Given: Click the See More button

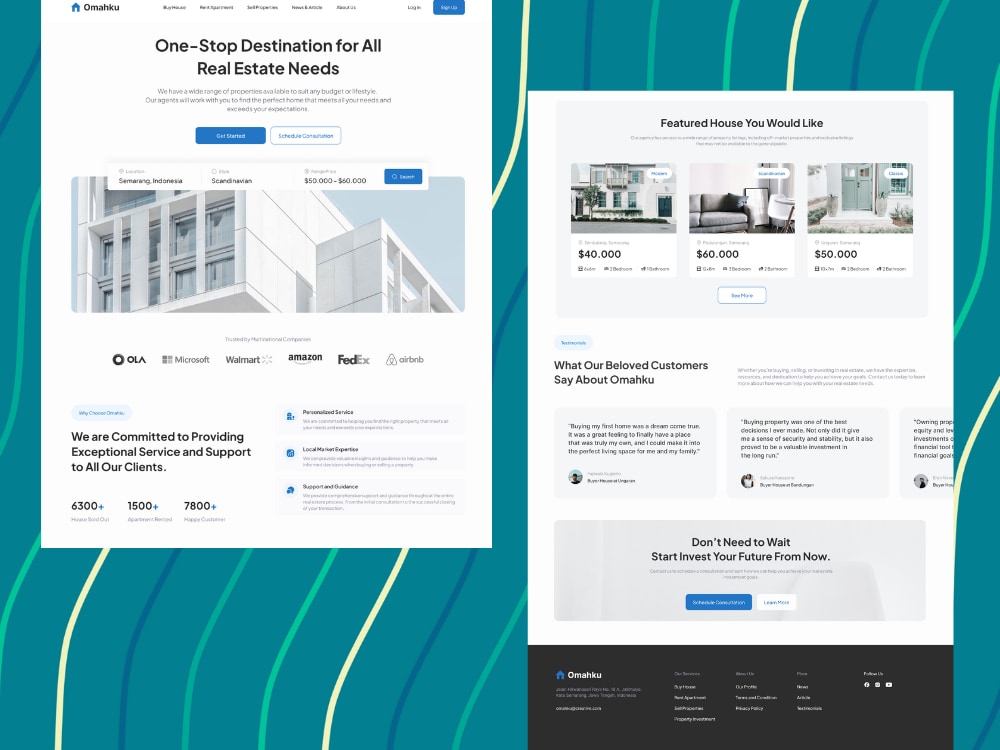Looking at the screenshot, I should coord(742,295).
